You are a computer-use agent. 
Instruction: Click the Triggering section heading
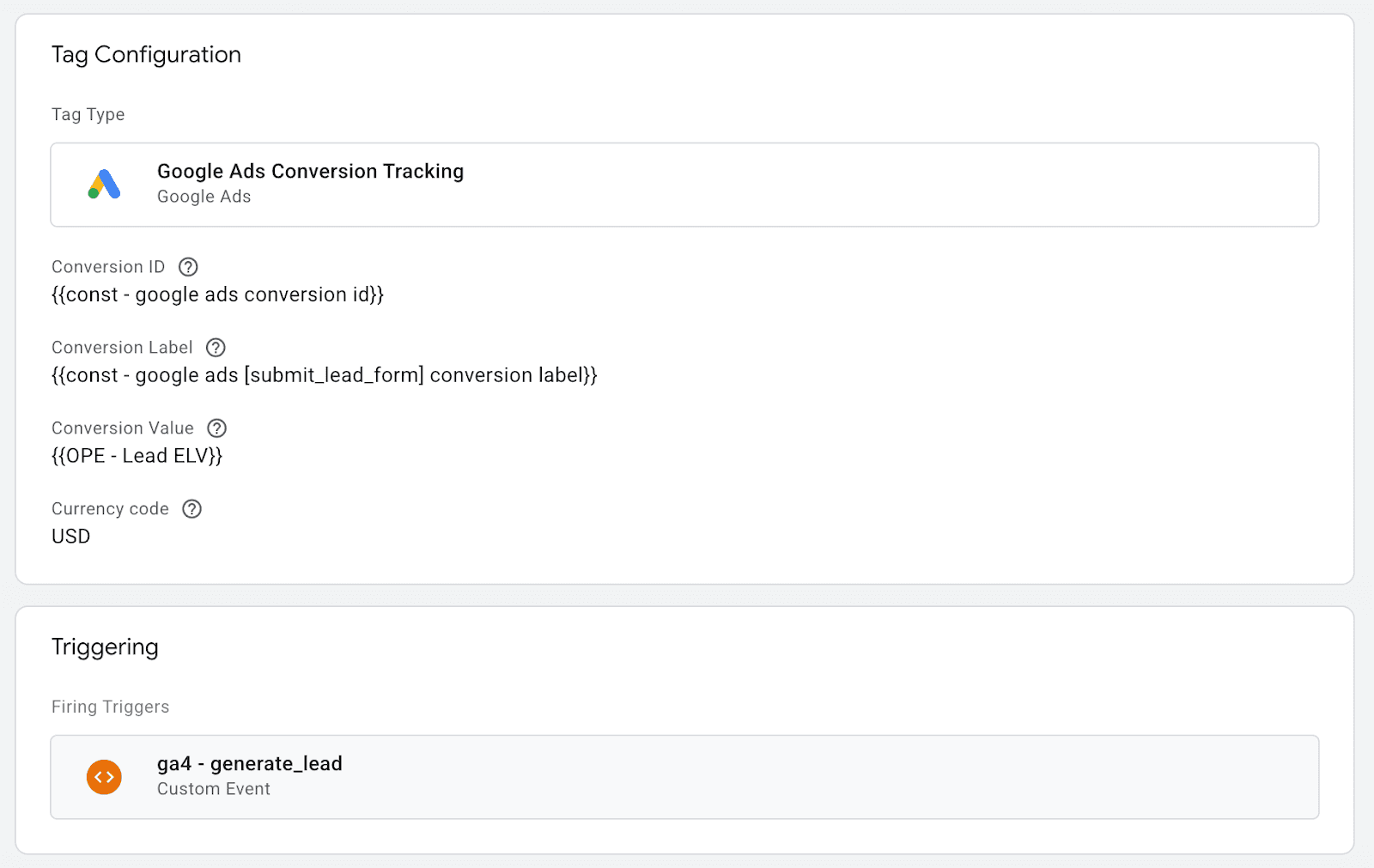click(x=105, y=647)
